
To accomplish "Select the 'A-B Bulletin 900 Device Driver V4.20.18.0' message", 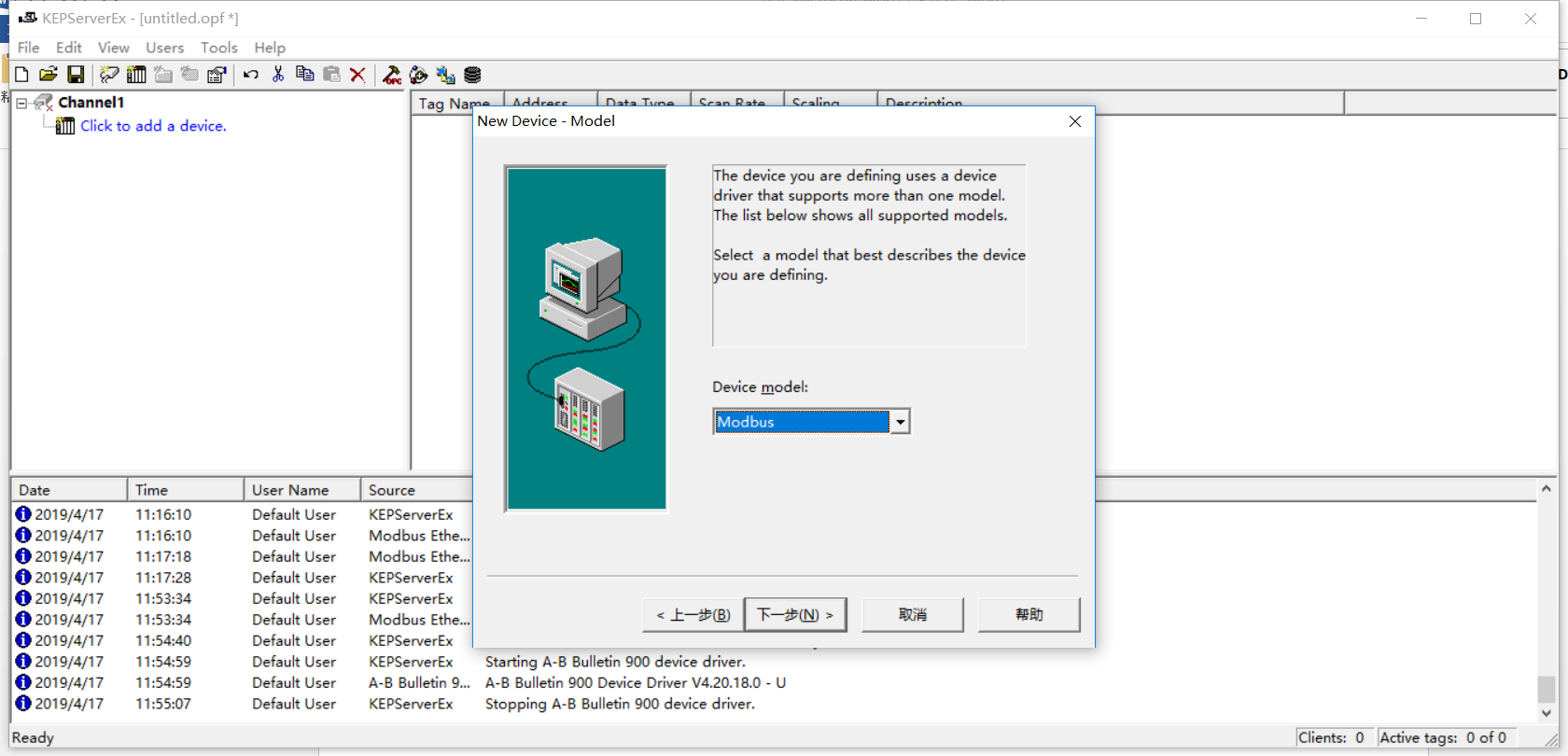I will (x=636, y=683).
